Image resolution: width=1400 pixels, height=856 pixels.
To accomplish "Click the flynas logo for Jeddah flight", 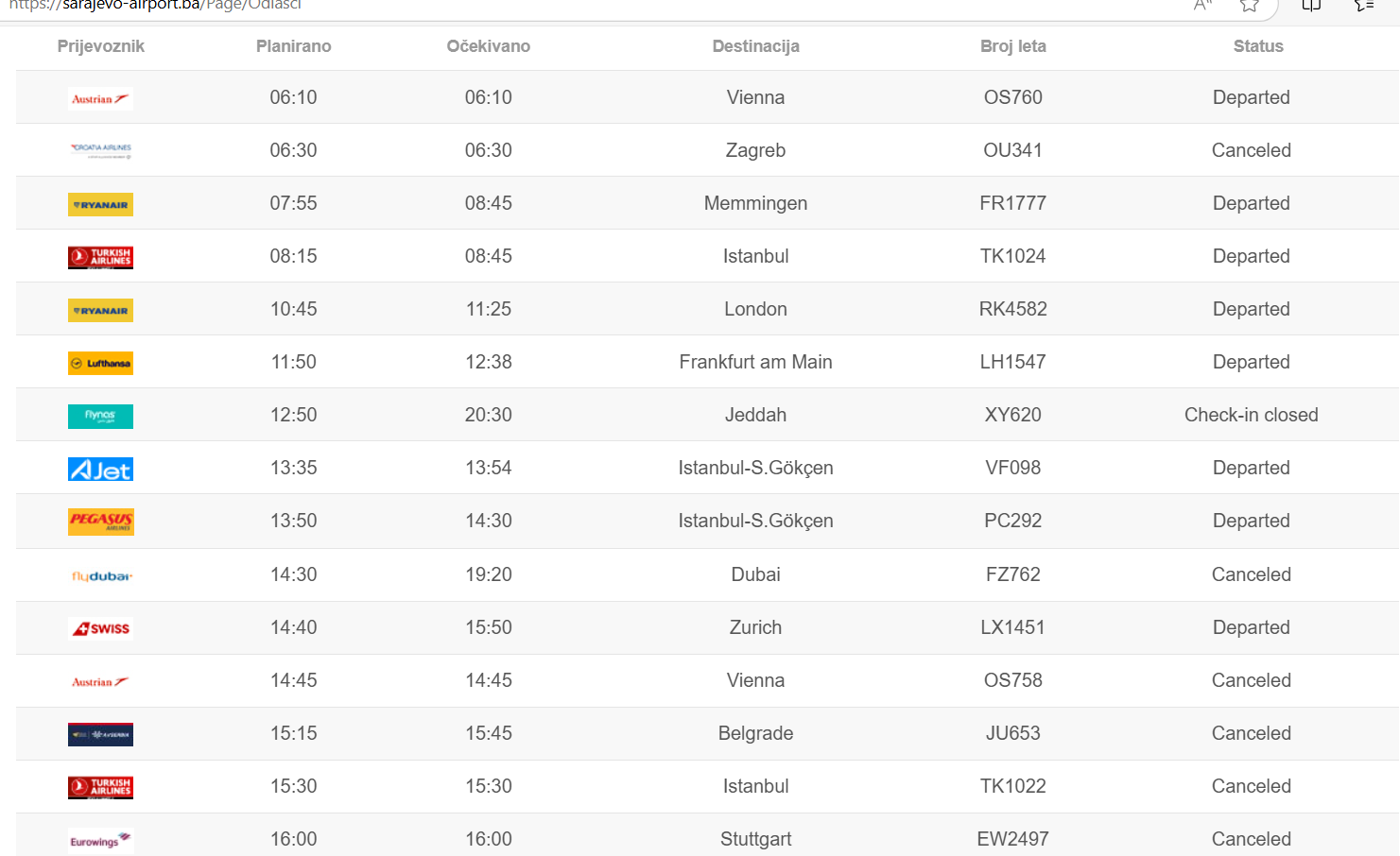I will point(100,416).
